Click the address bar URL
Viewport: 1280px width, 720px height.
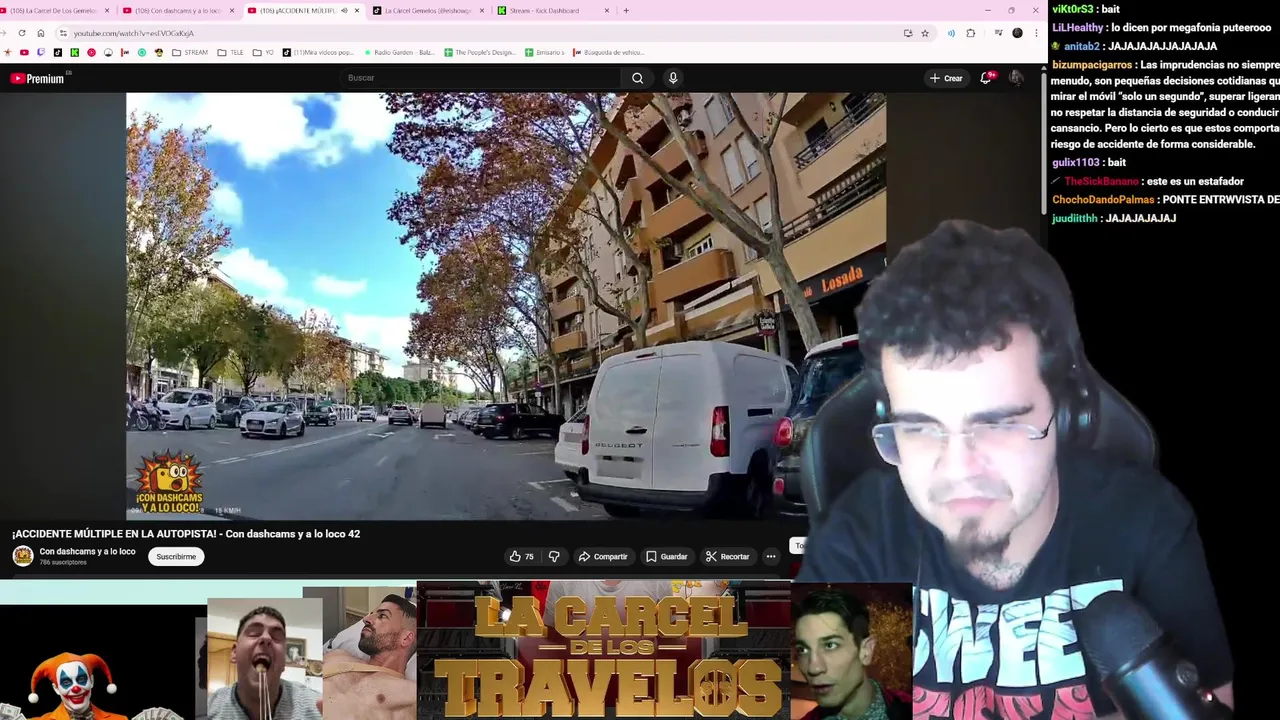pyautogui.click(x=134, y=33)
